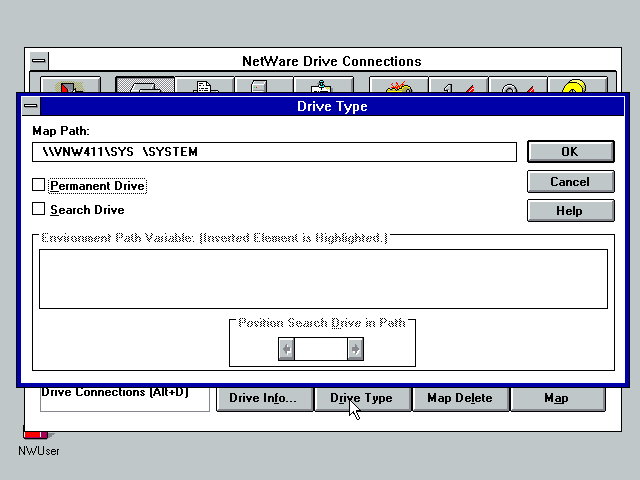This screenshot has width=640, height=480.
Task: Enable the Permanent Drive checkbox
Action: pyautogui.click(x=38, y=185)
